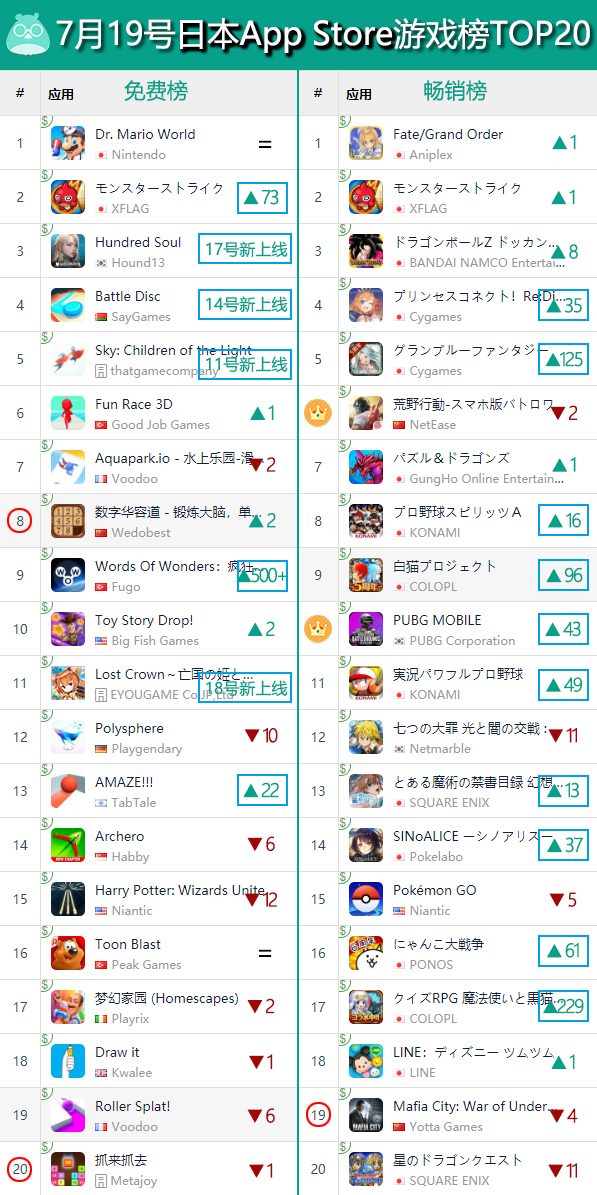Click the Dr. Mario World app icon
Image resolution: width=597 pixels, height=1195 pixels.
point(68,143)
